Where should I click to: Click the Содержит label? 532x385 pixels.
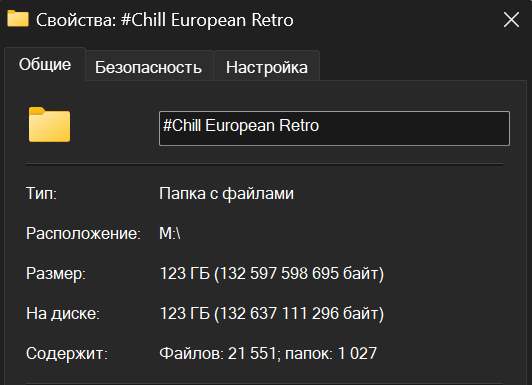(67, 353)
